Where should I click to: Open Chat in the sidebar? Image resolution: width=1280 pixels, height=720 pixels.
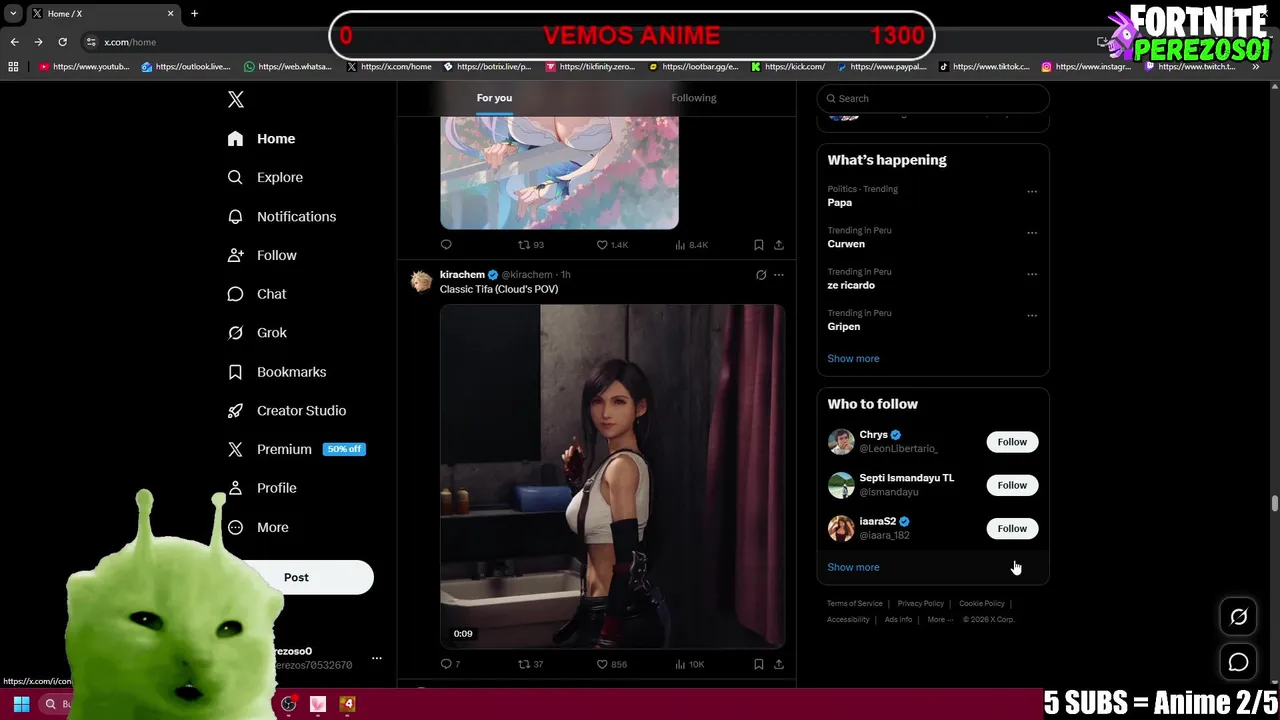257,294
